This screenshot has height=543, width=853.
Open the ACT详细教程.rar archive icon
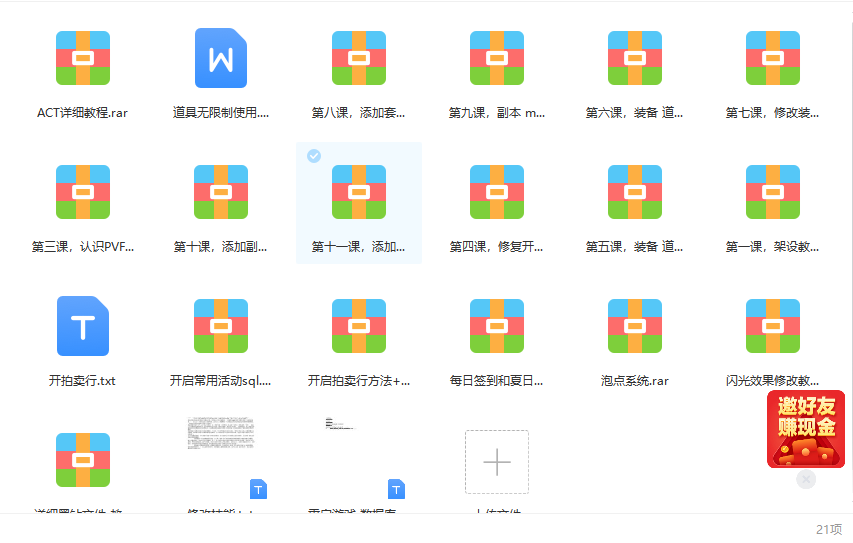[83, 58]
